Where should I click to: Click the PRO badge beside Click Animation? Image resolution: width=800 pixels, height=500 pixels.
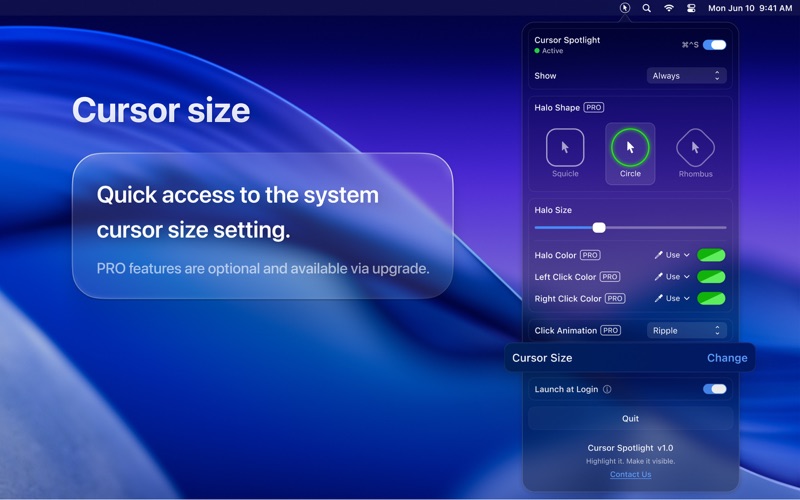pos(611,331)
